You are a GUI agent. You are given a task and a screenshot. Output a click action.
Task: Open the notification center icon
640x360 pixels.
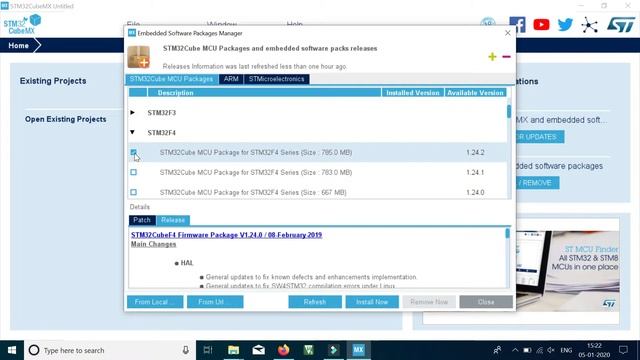coord(623,350)
